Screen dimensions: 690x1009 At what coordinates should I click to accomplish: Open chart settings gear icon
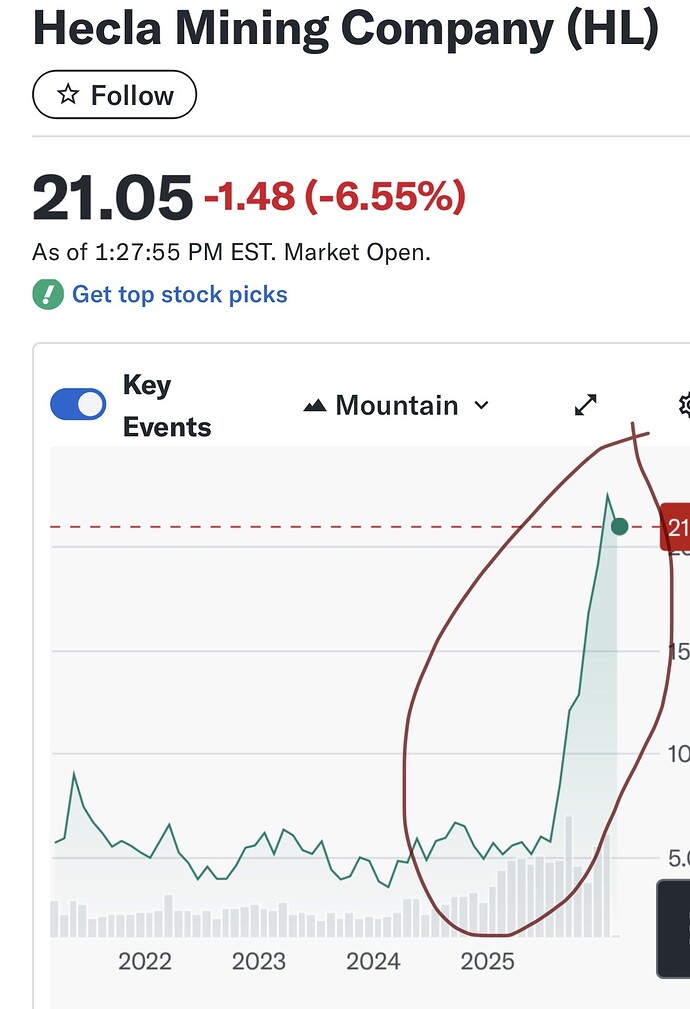[x=685, y=405]
